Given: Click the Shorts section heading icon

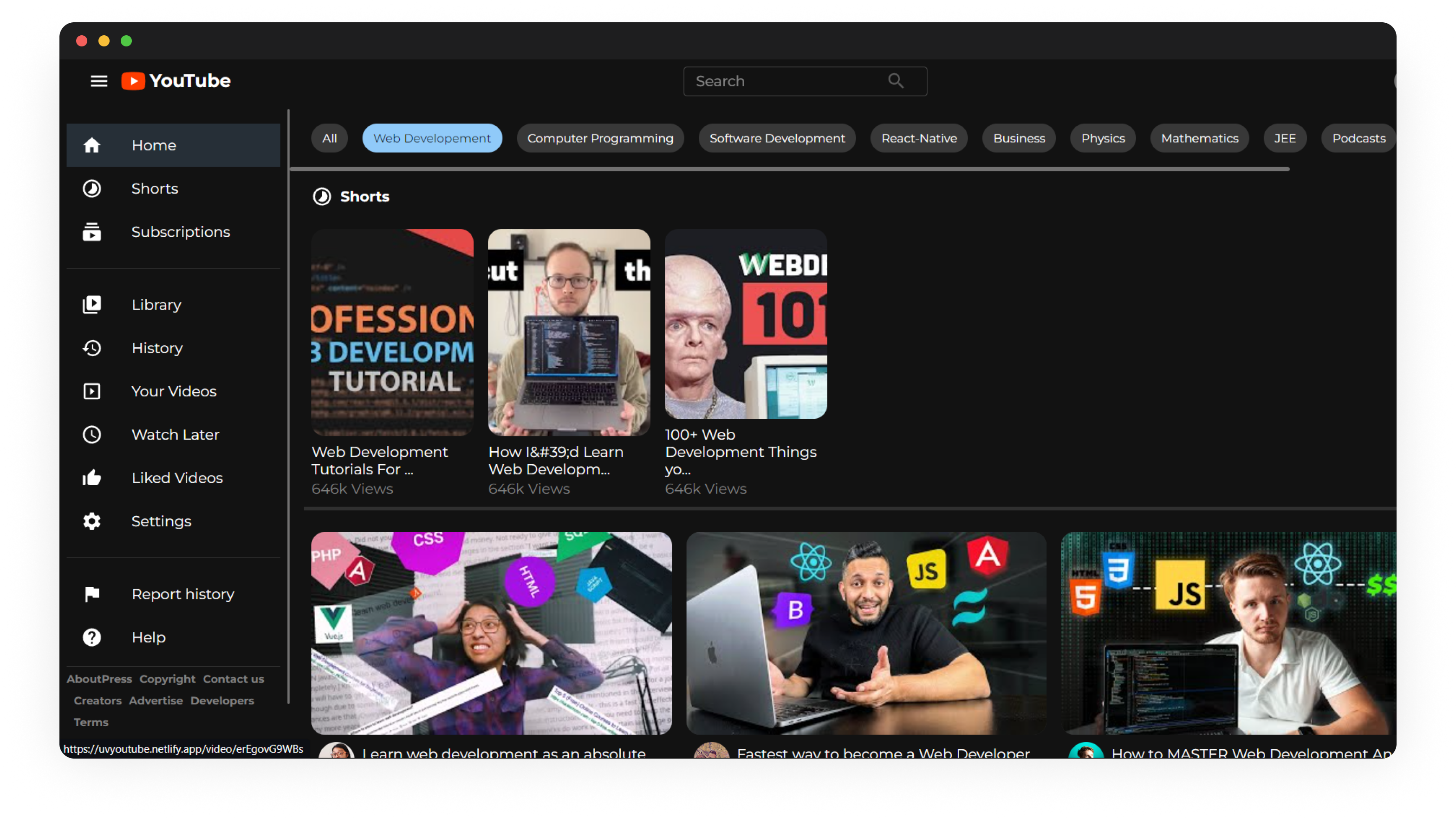Looking at the screenshot, I should click(322, 196).
